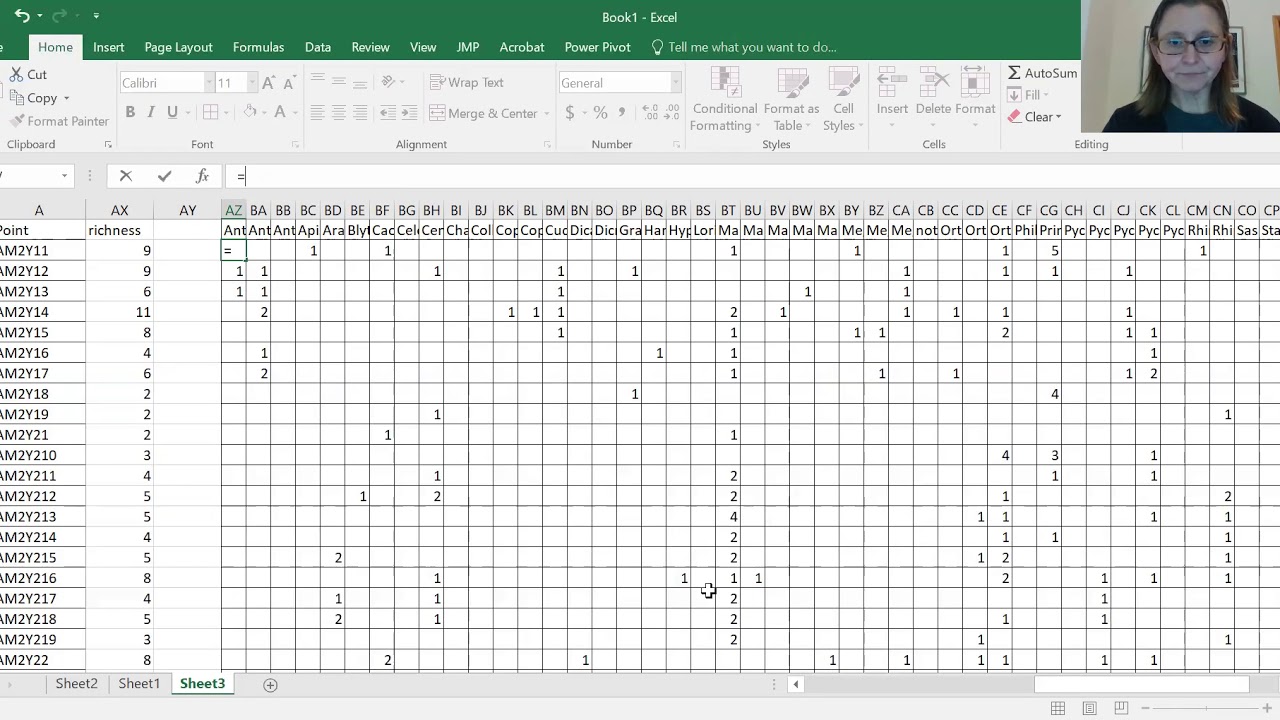Image resolution: width=1280 pixels, height=720 pixels.
Task: Select column header AX
Action: coord(120,210)
